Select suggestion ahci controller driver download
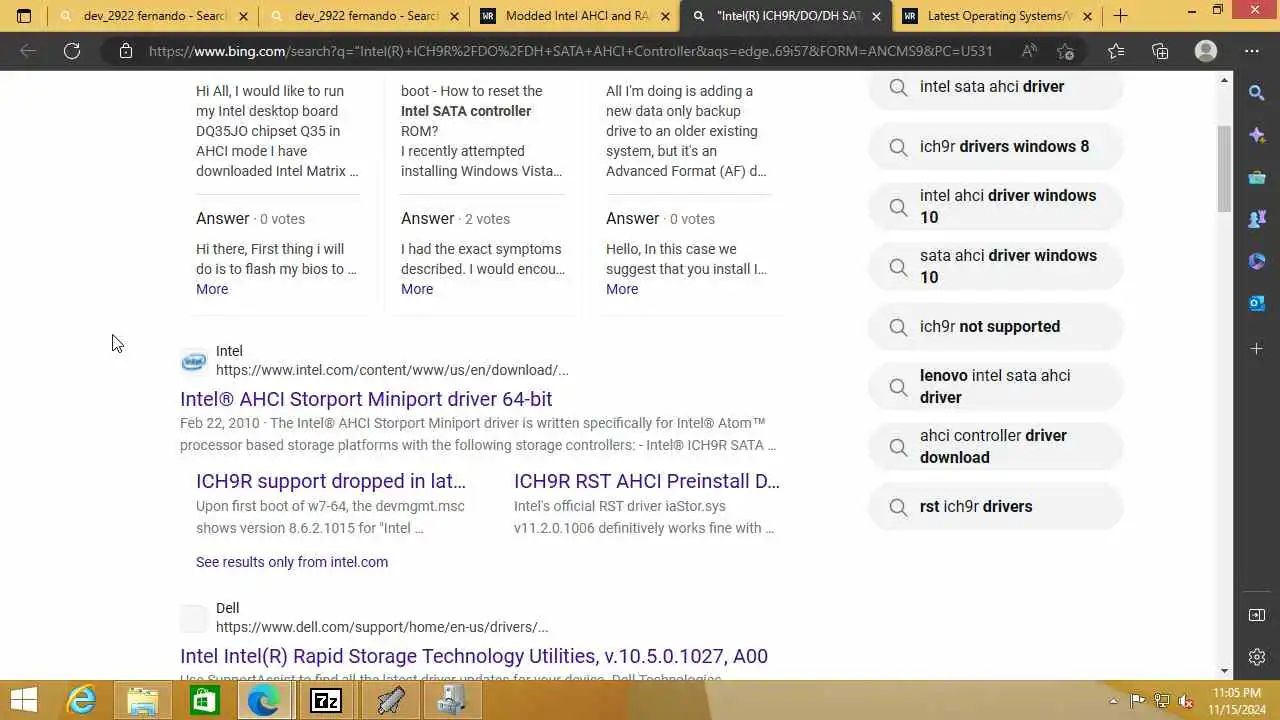1280x720 pixels. (x=996, y=446)
